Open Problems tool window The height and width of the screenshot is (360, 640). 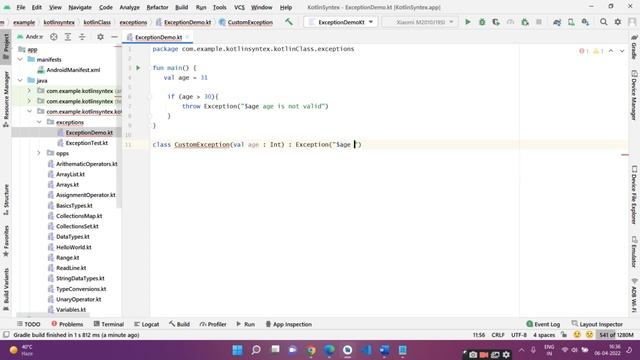pos(67,324)
